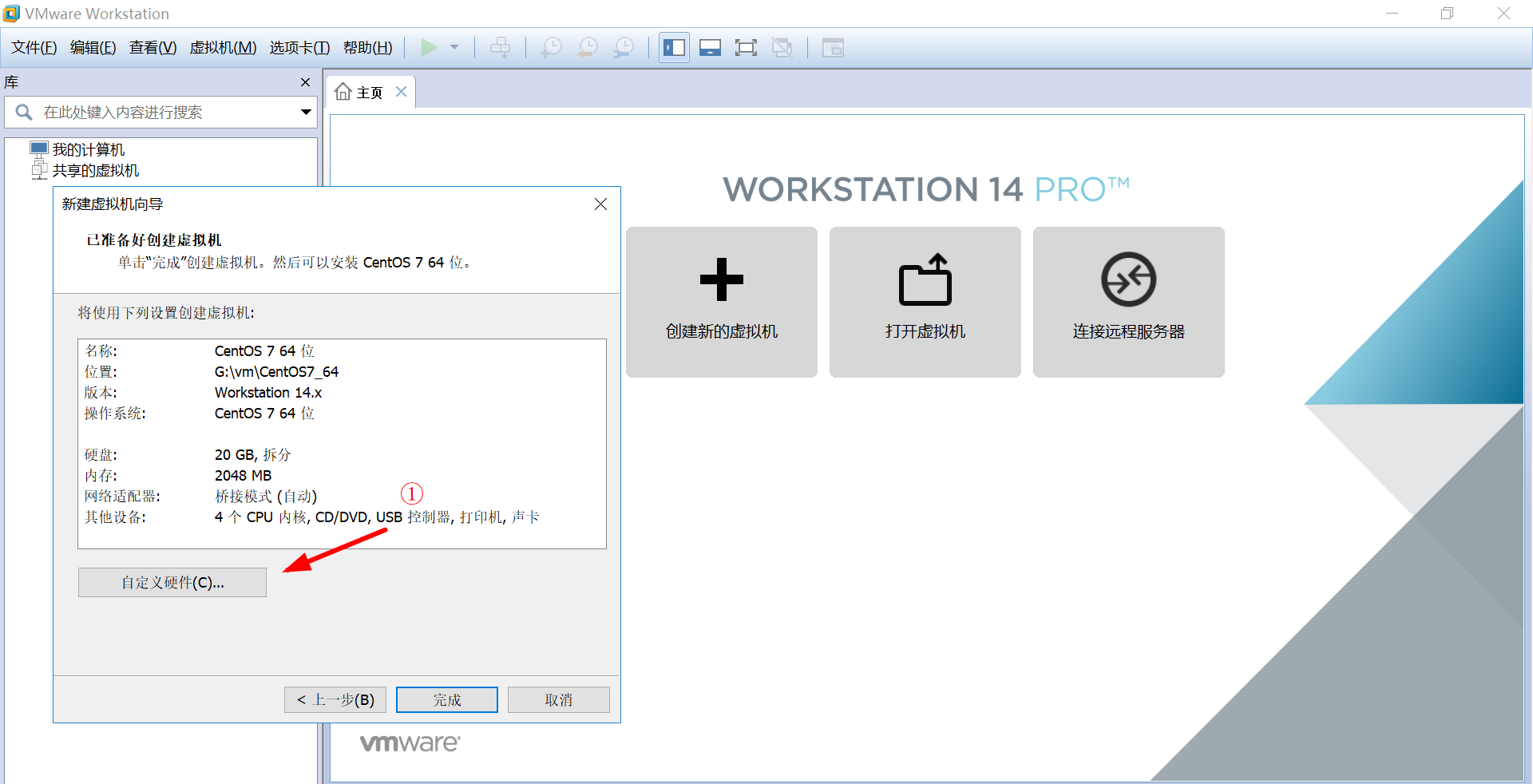Screen dimensions: 1533x784
Task: Click the location value G:\vm\CentOS7_64
Action: point(276,372)
